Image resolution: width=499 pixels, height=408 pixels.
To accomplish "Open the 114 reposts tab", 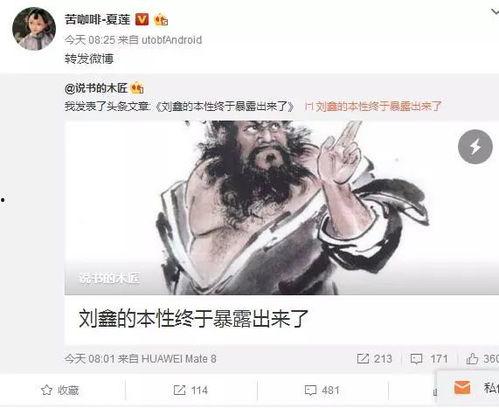I will [191, 390].
